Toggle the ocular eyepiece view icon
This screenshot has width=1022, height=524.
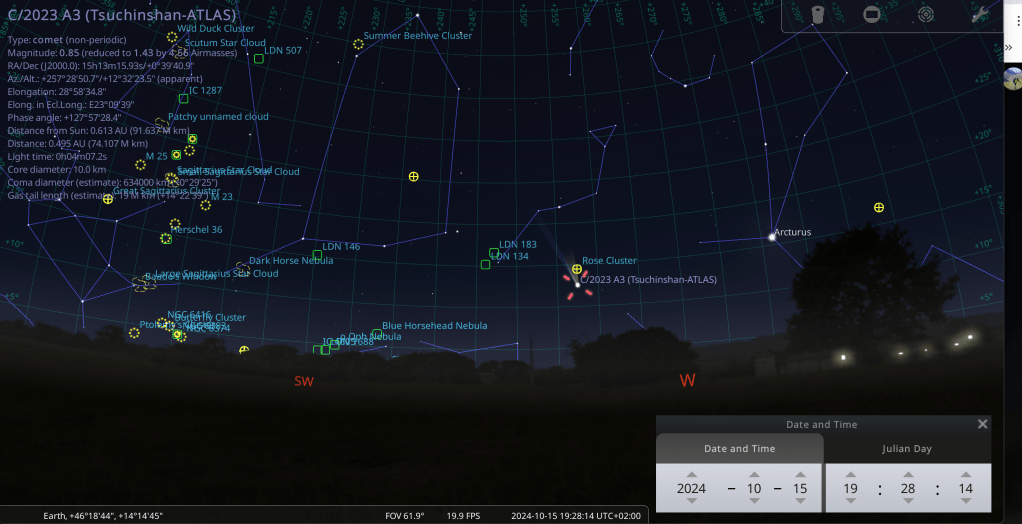pos(818,14)
